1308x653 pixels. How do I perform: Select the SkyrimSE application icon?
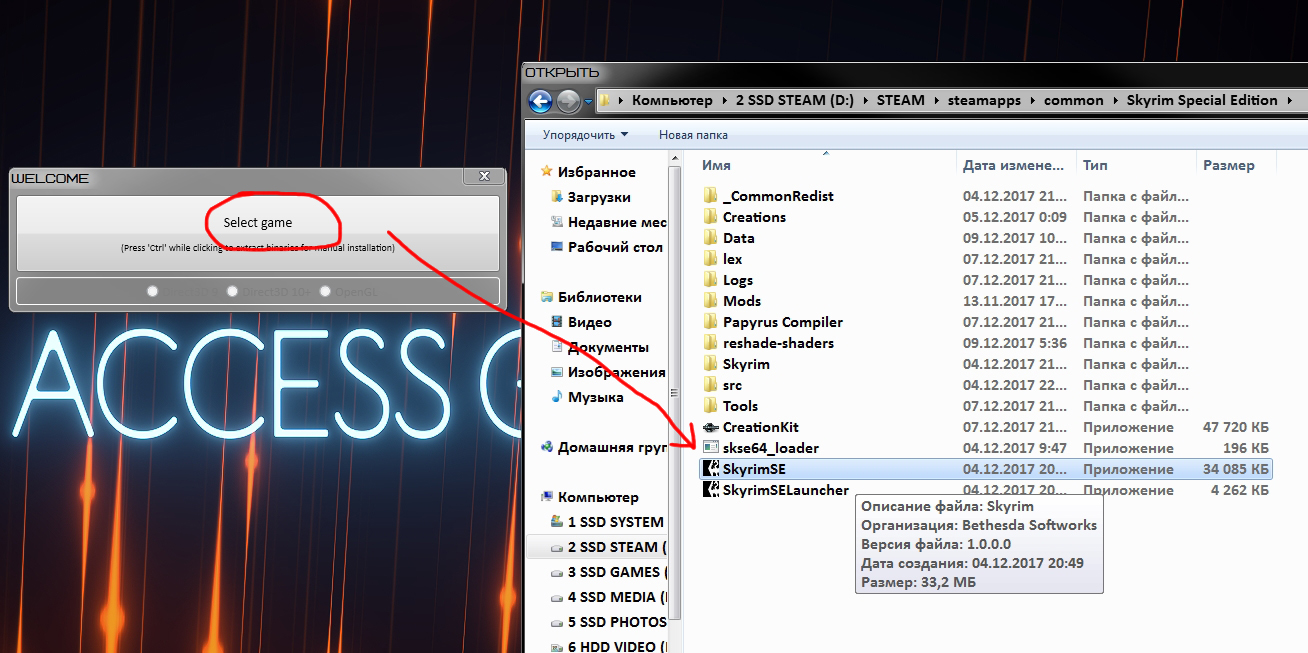[711, 469]
